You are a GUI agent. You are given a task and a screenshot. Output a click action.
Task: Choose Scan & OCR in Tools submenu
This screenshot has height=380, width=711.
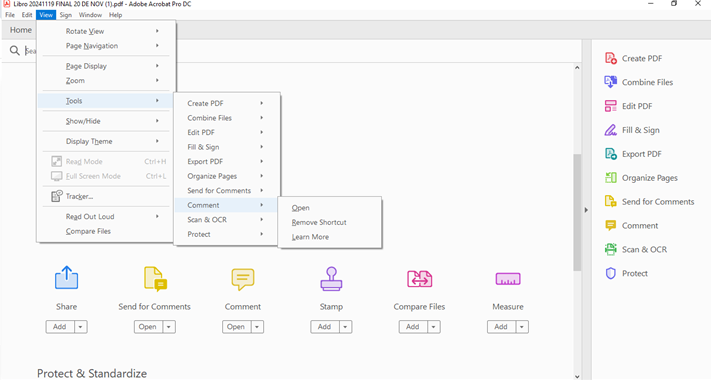pos(227,219)
